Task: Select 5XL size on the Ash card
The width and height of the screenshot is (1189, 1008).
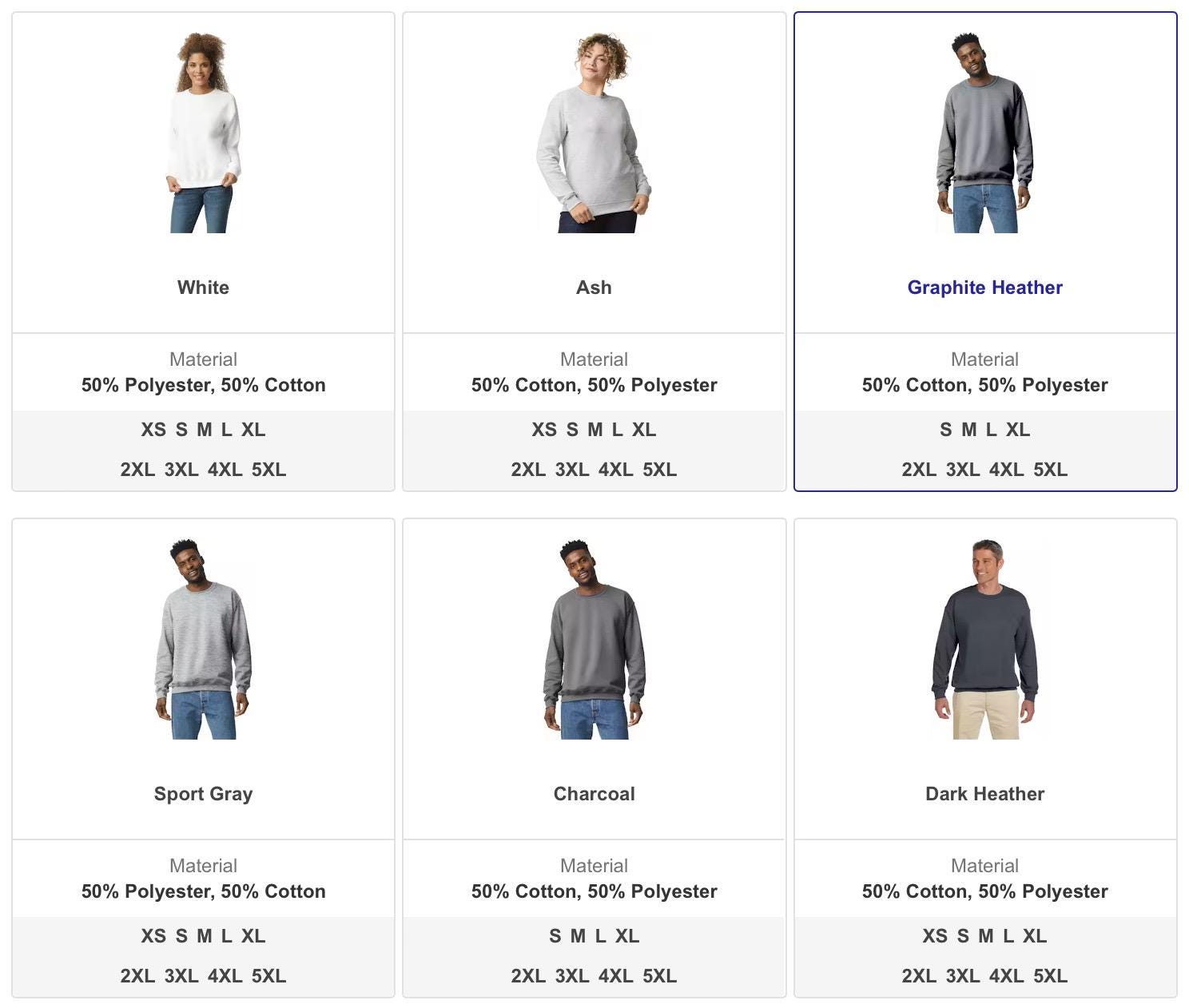Action: click(x=659, y=470)
